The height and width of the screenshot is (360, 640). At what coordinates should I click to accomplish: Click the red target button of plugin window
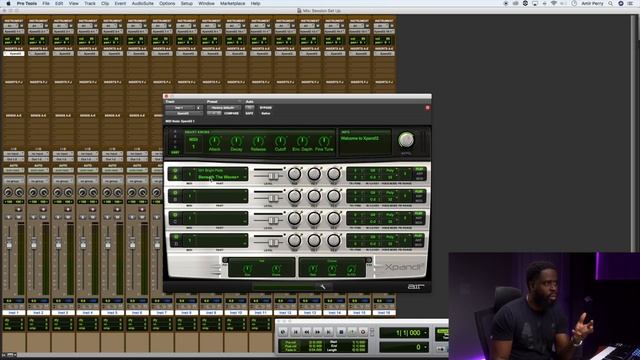click(x=427, y=108)
